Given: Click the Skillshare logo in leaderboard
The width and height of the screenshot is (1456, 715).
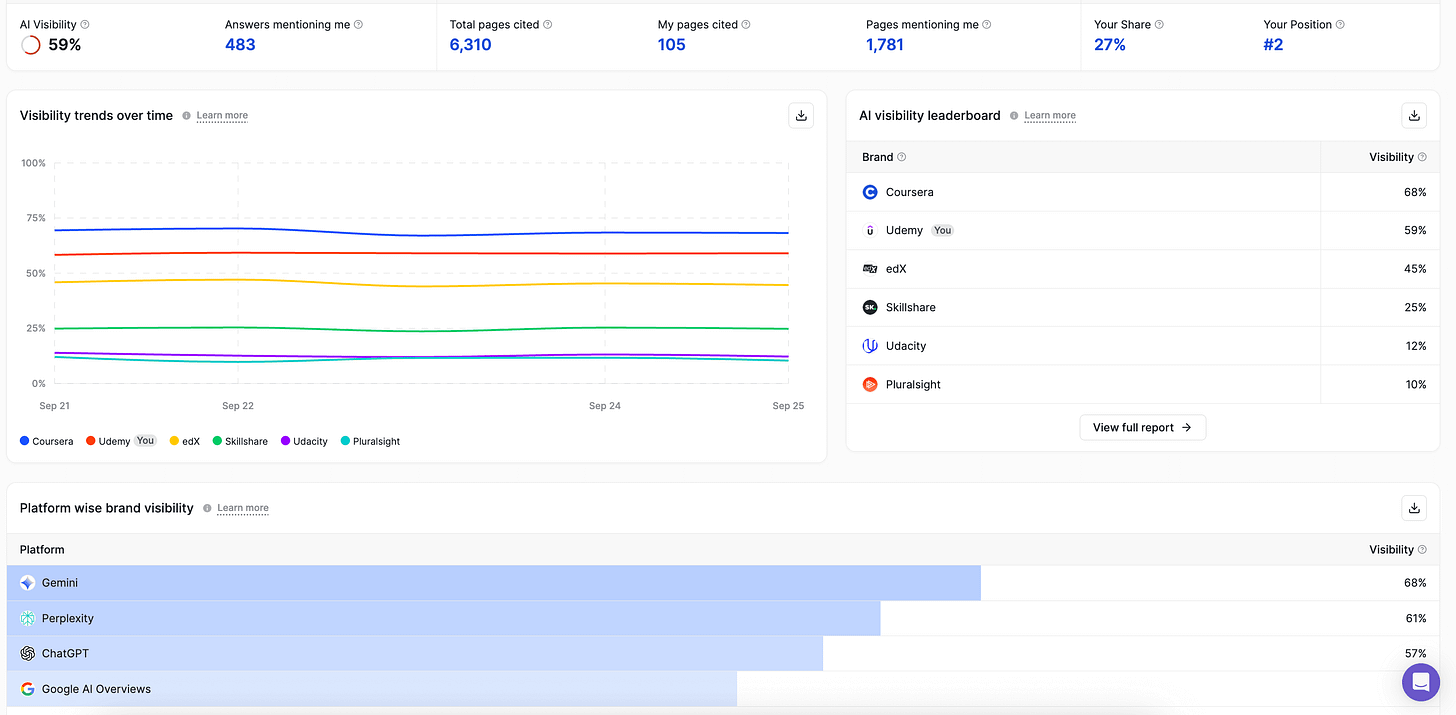Looking at the screenshot, I should (x=870, y=307).
